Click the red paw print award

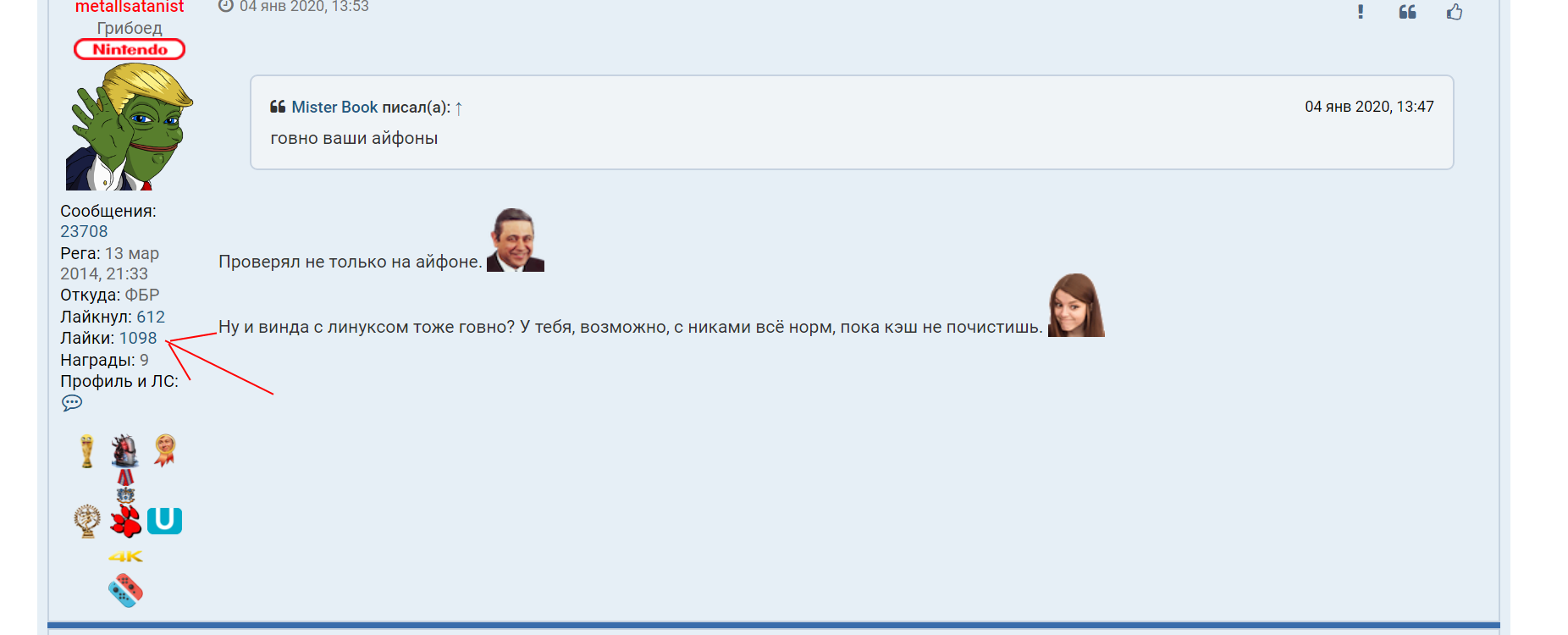[126, 522]
